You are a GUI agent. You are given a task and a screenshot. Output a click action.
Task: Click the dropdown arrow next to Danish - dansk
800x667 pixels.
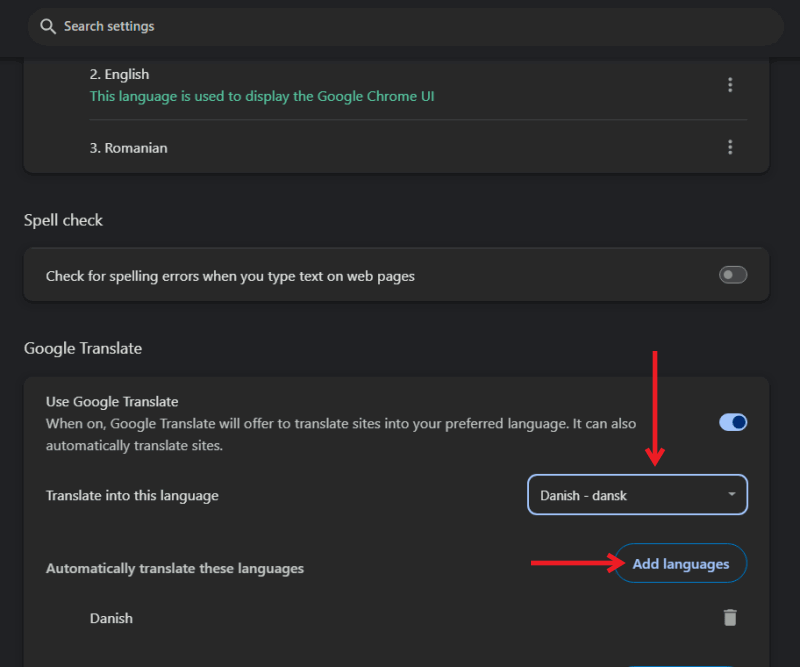731,494
